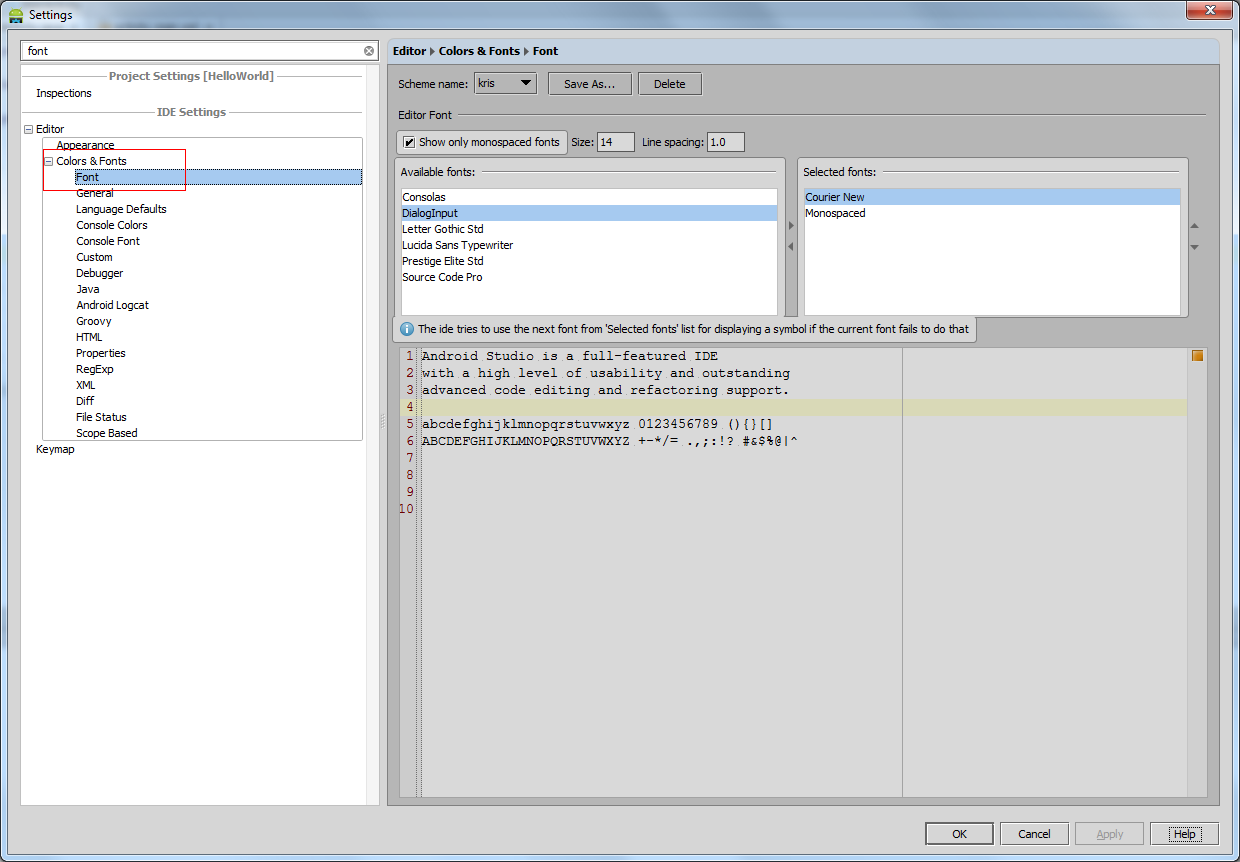Click the blue info icon in tooltip

click(x=407, y=329)
